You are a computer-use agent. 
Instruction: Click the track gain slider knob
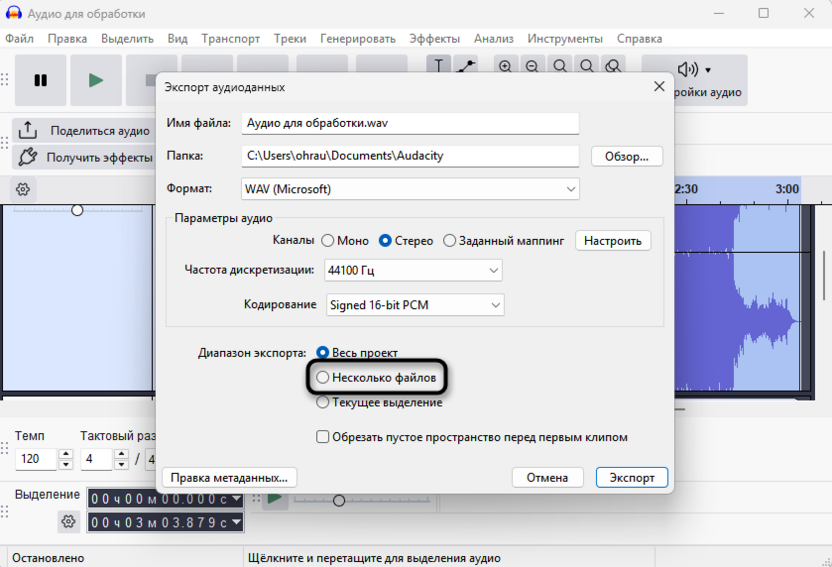point(77,210)
